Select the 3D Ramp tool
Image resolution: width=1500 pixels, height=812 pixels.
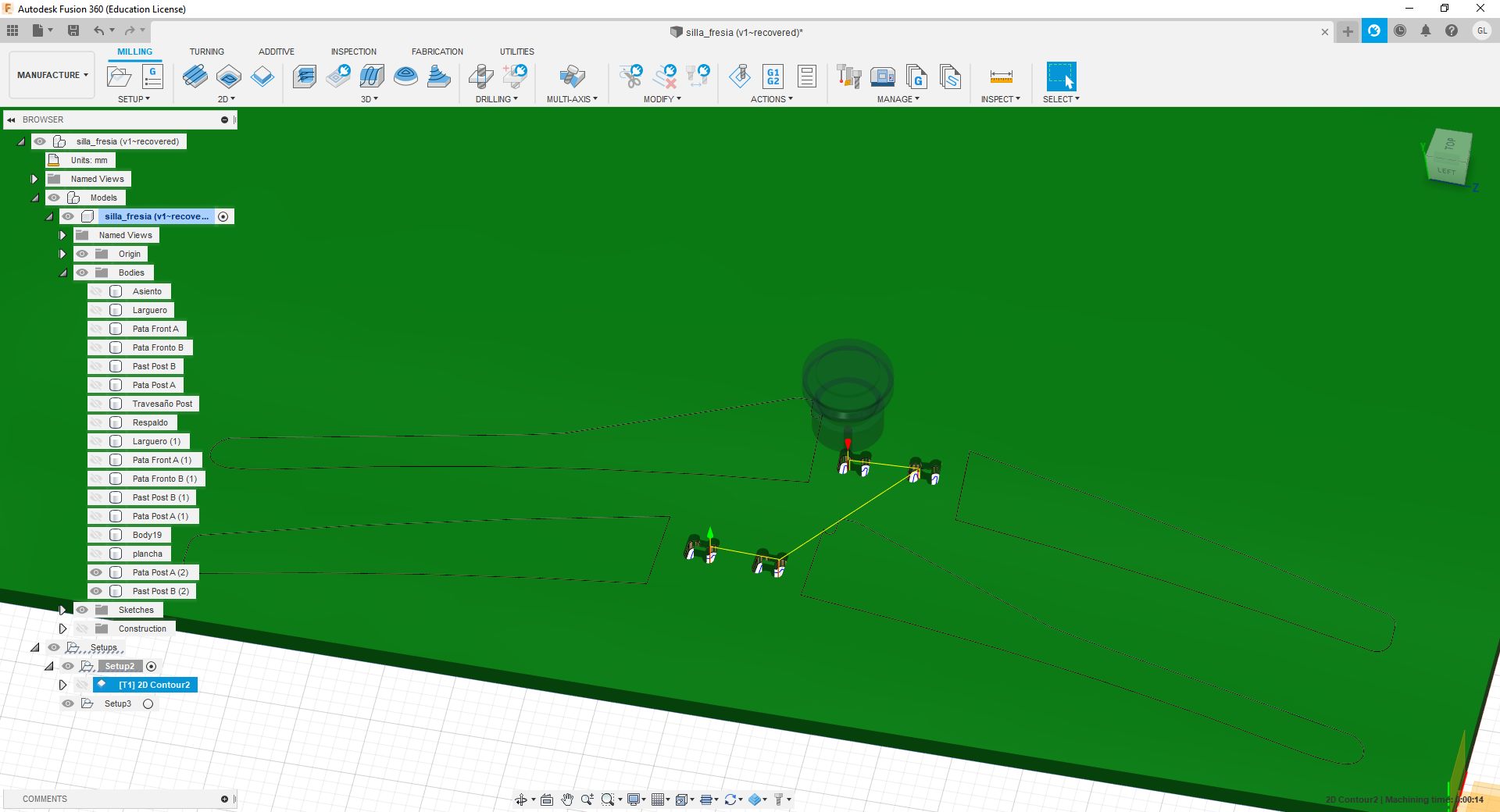pyautogui.click(x=439, y=77)
